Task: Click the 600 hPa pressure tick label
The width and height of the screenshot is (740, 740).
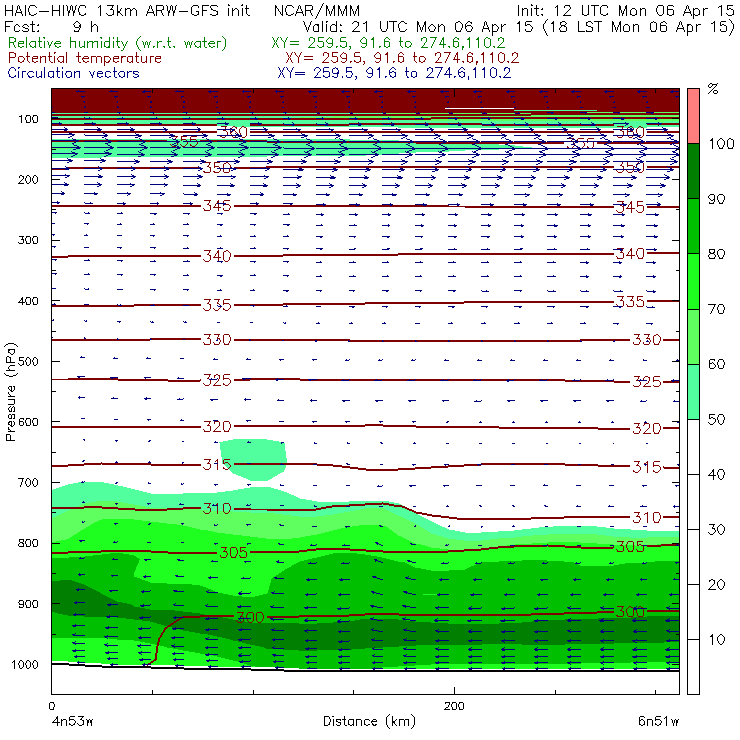Action: click(28, 421)
